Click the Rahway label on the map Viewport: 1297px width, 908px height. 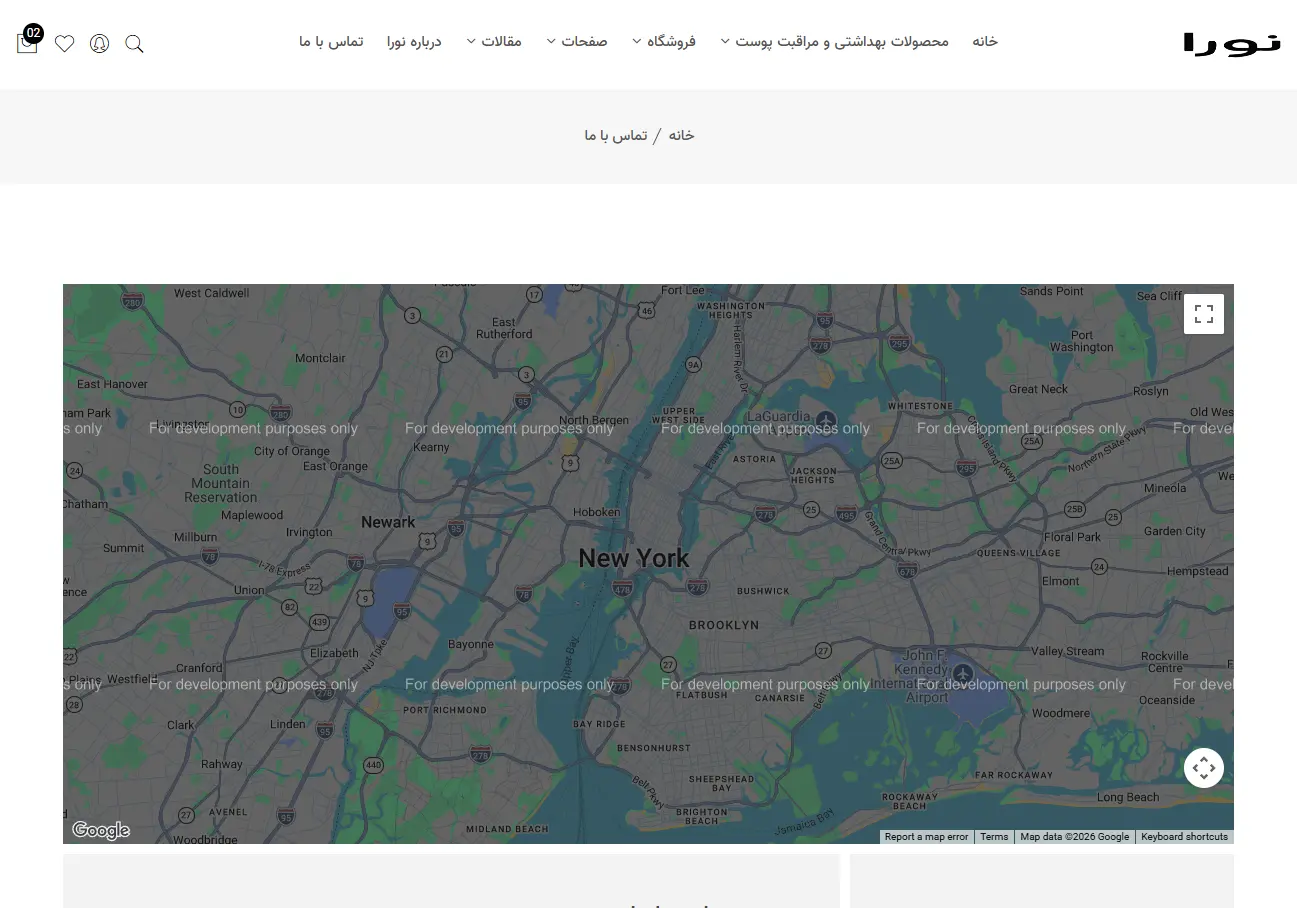(x=221, y=764)
